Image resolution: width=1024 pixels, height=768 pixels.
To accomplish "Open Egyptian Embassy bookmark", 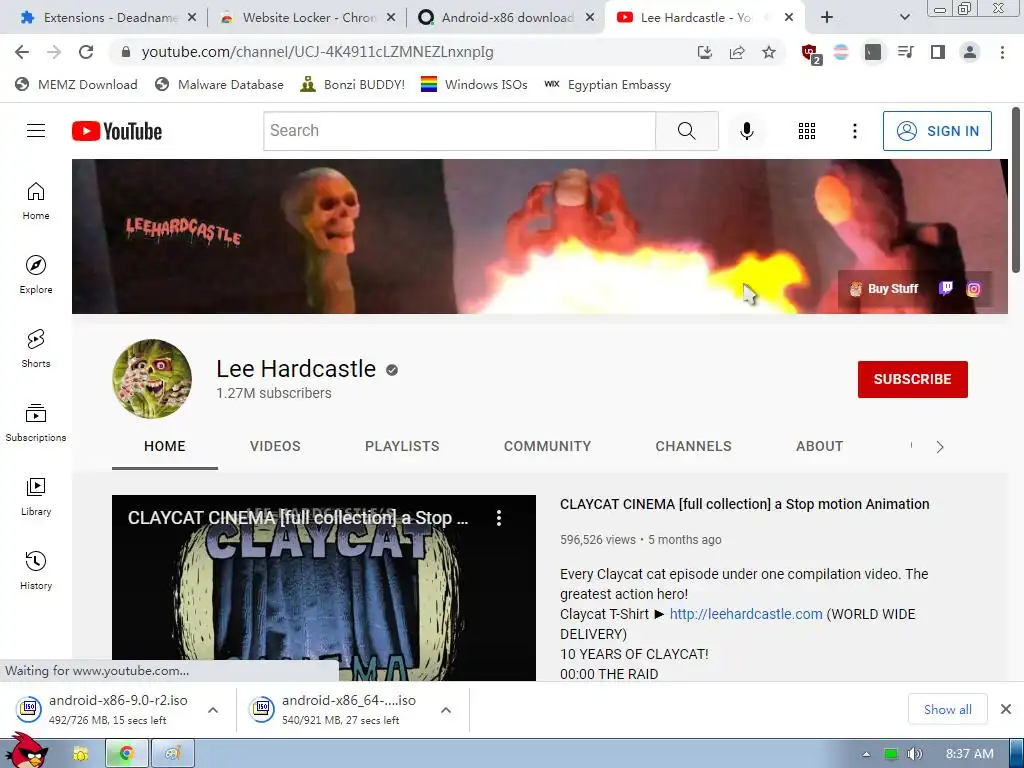I will coord(607,84).
